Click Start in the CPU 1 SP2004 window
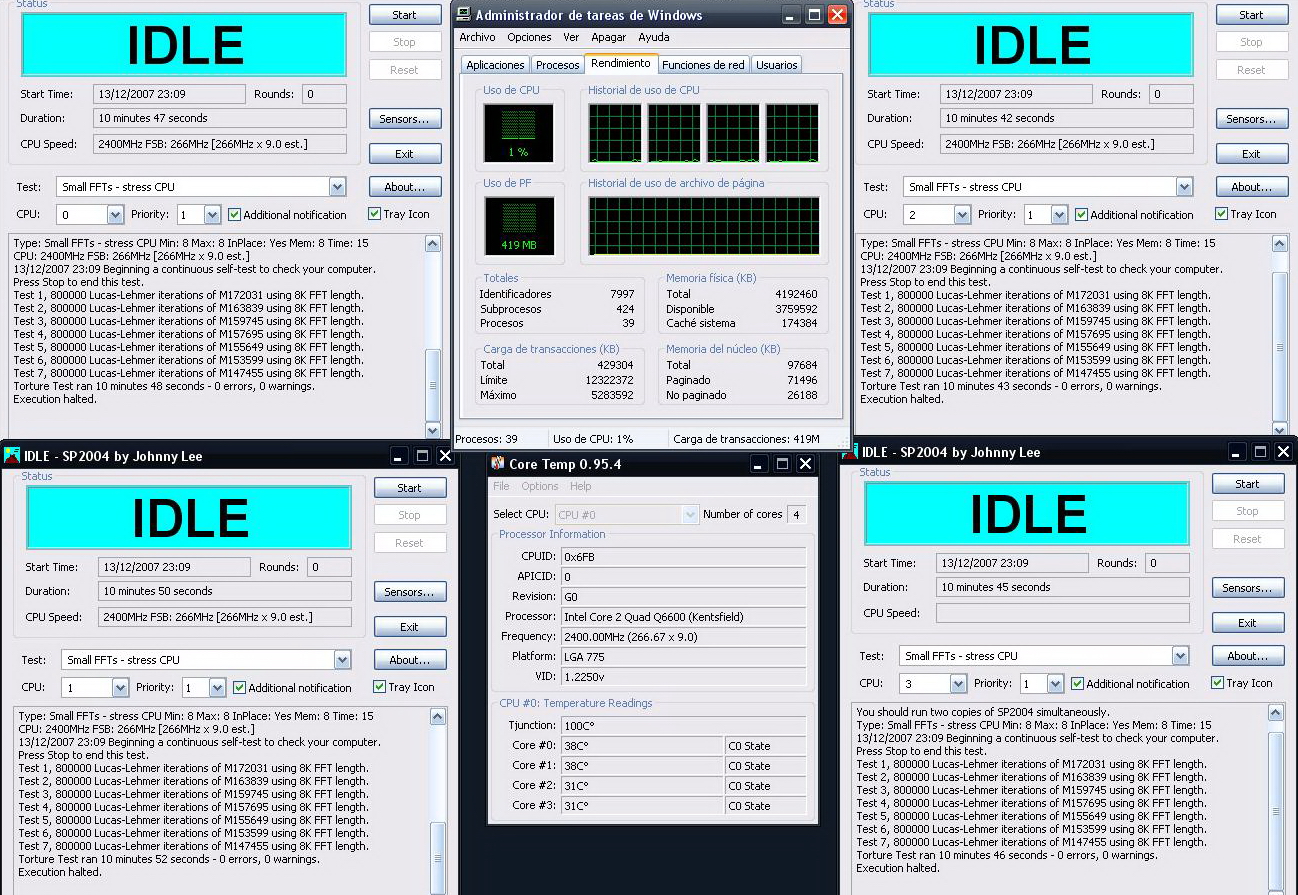Viewport: 1298px width, 895px height. (x=410, y=488)
